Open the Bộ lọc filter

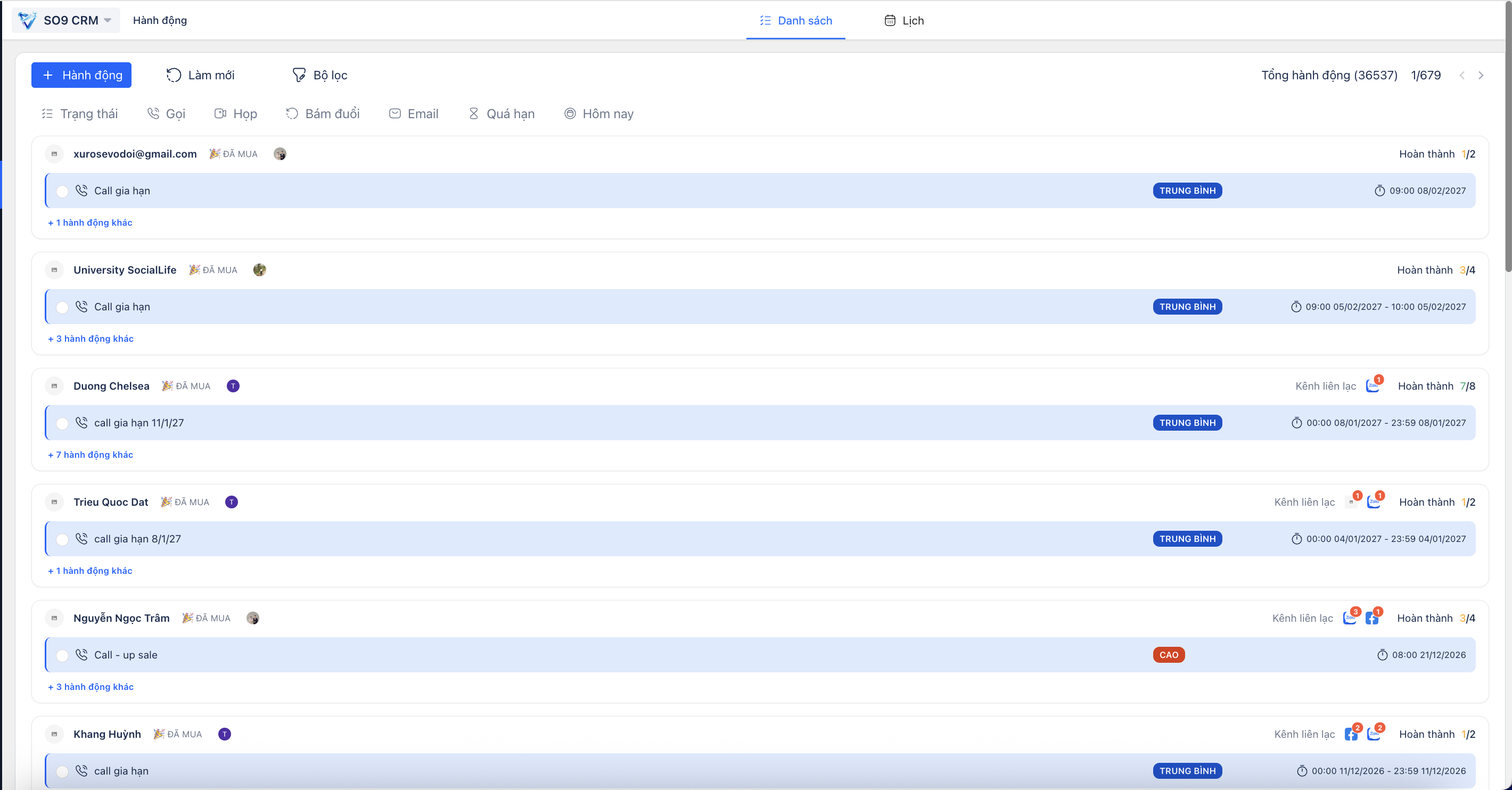(320, 75)
